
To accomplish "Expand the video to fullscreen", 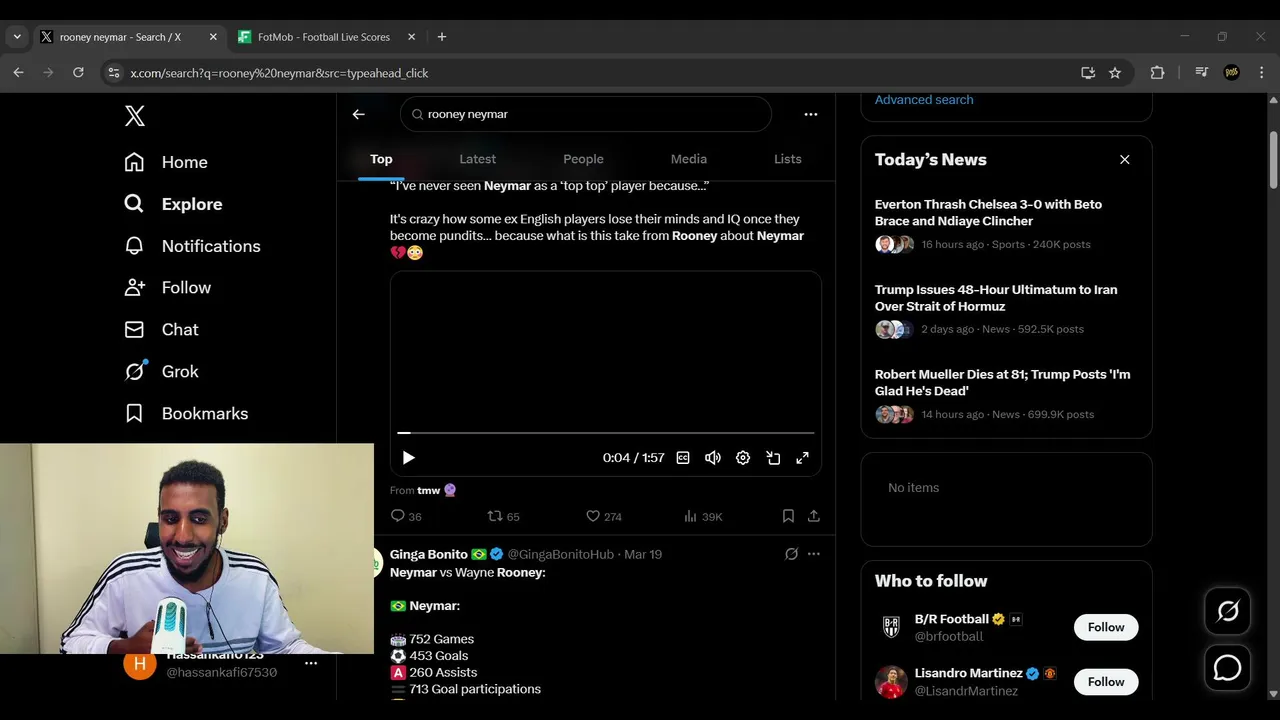I will click(x=802, y=458).
